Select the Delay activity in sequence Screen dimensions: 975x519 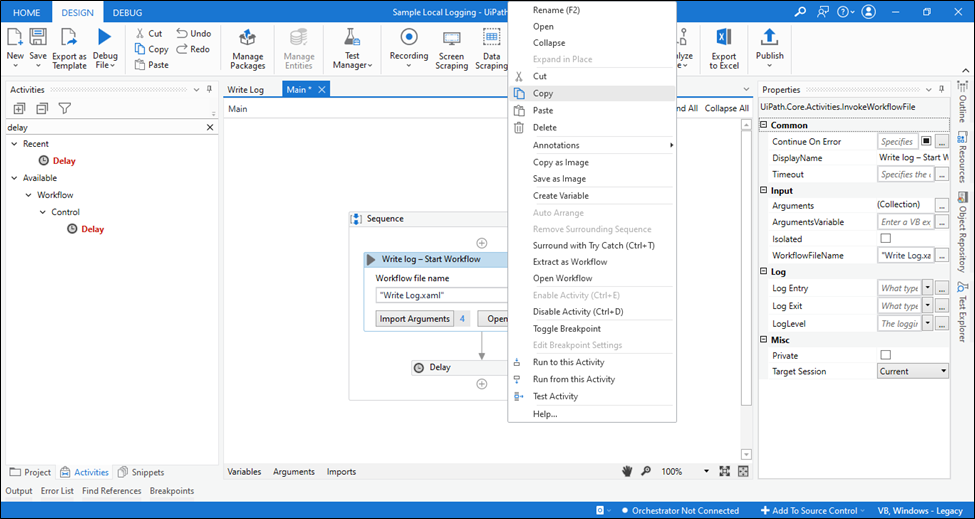[x=460, y=367]
